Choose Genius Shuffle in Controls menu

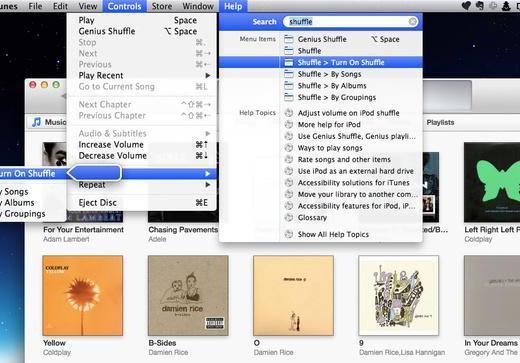coord(142,31)
